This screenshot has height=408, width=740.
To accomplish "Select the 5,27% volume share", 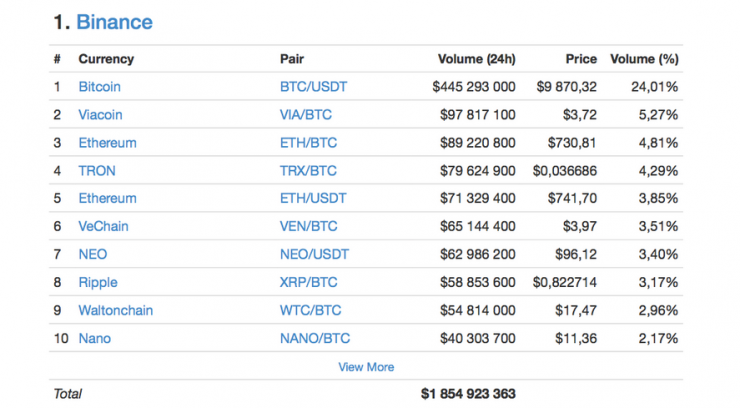I will pos(658,115).
